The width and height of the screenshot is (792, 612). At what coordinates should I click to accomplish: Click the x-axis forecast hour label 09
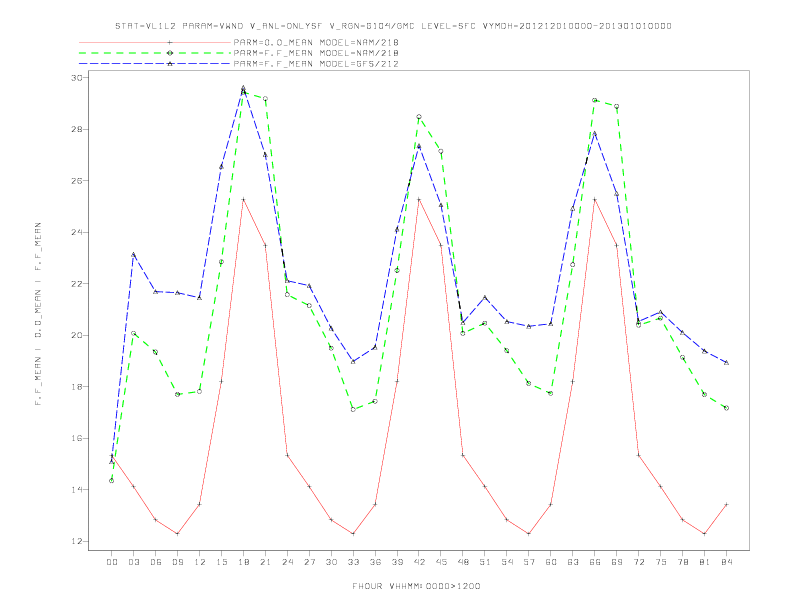[178, 562]
